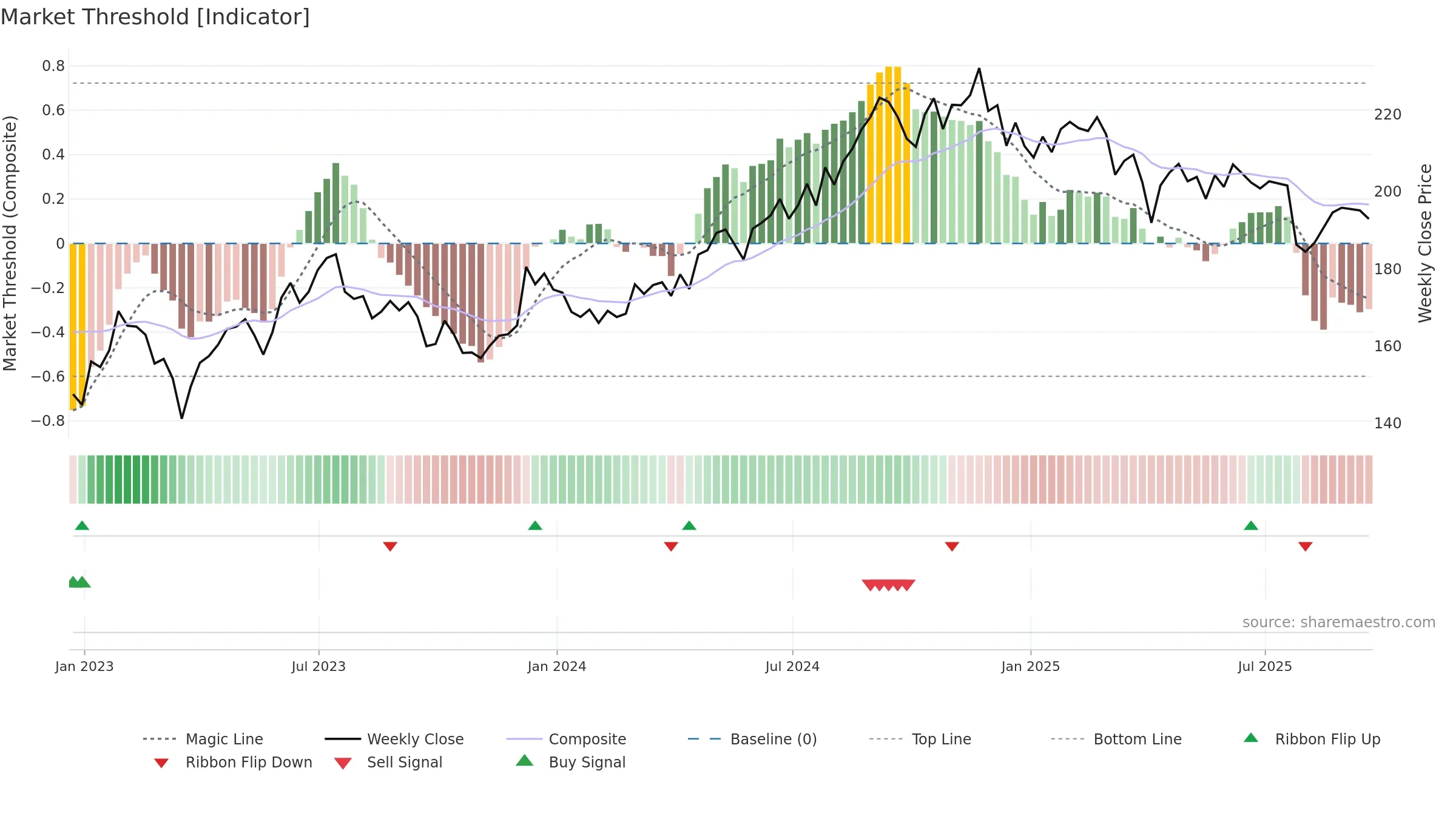
Task: Click the 0.8 left axis tick label
Action: (53, 66)
